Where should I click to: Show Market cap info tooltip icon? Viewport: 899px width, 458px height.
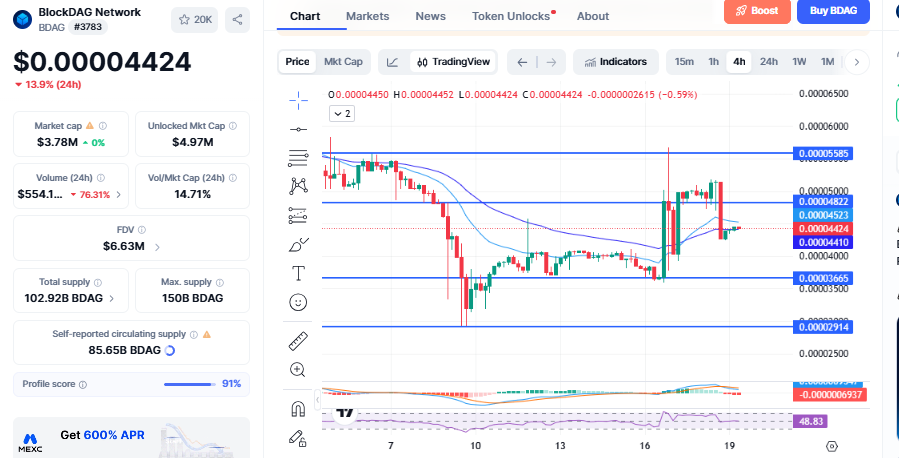pos(103,126)
